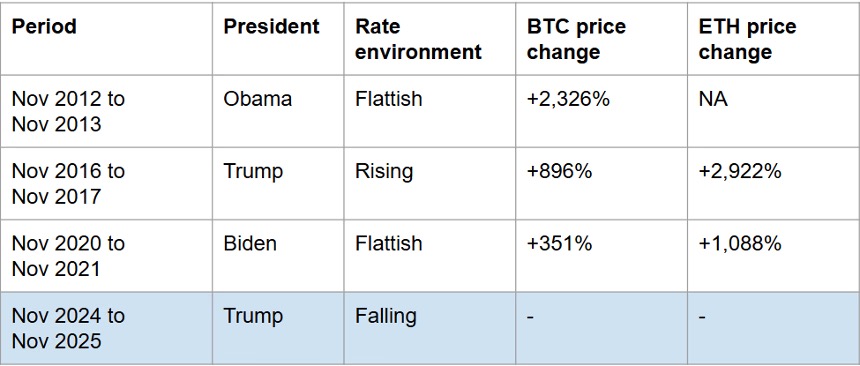The image size is (860, 366).
Task: Select the Nov 2016 to Nov 2017 cell
Action: pos(106,183)
